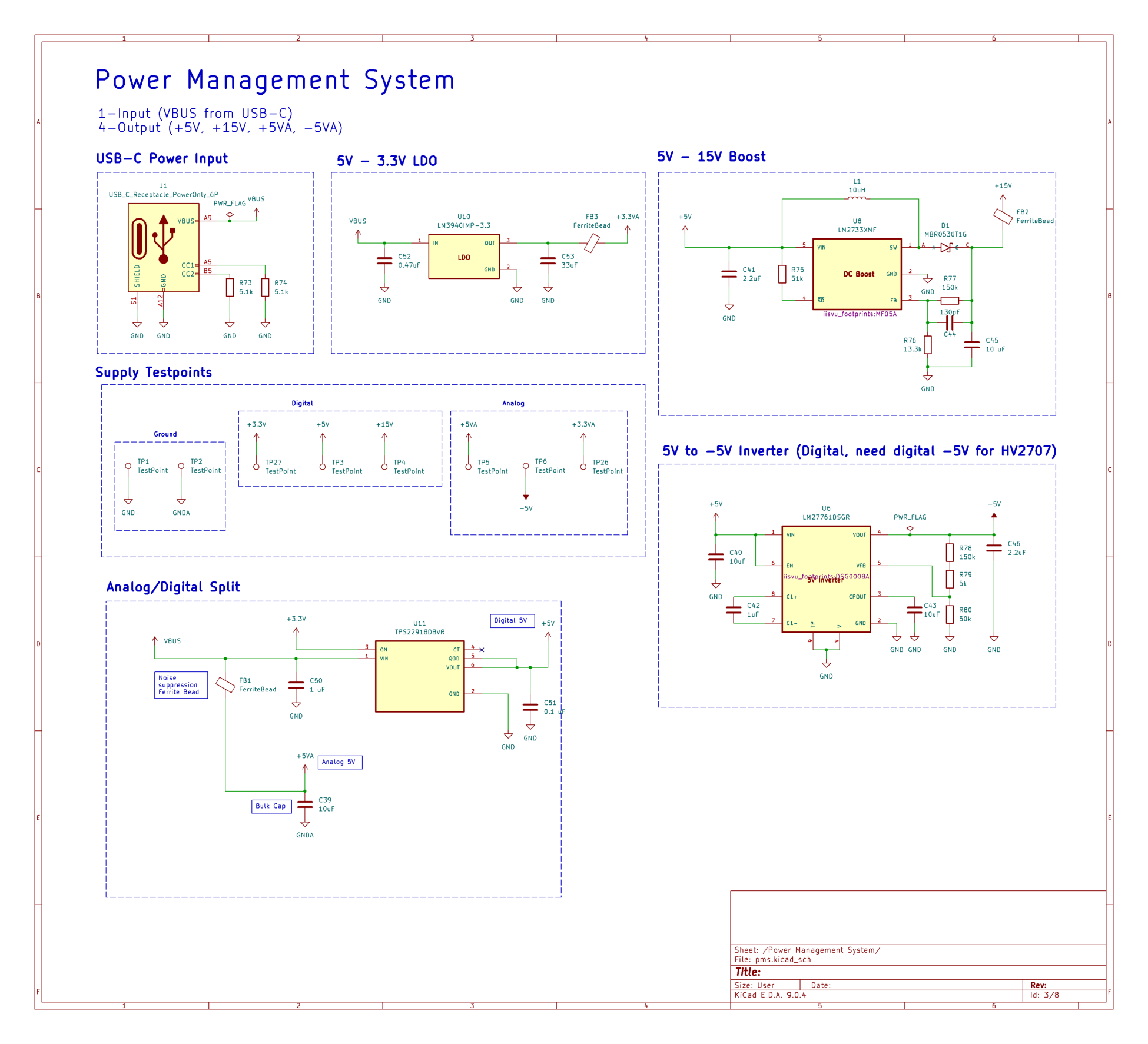Click the 4-Output description line
Screen dimensions: 1148x1044
[220, 128]
